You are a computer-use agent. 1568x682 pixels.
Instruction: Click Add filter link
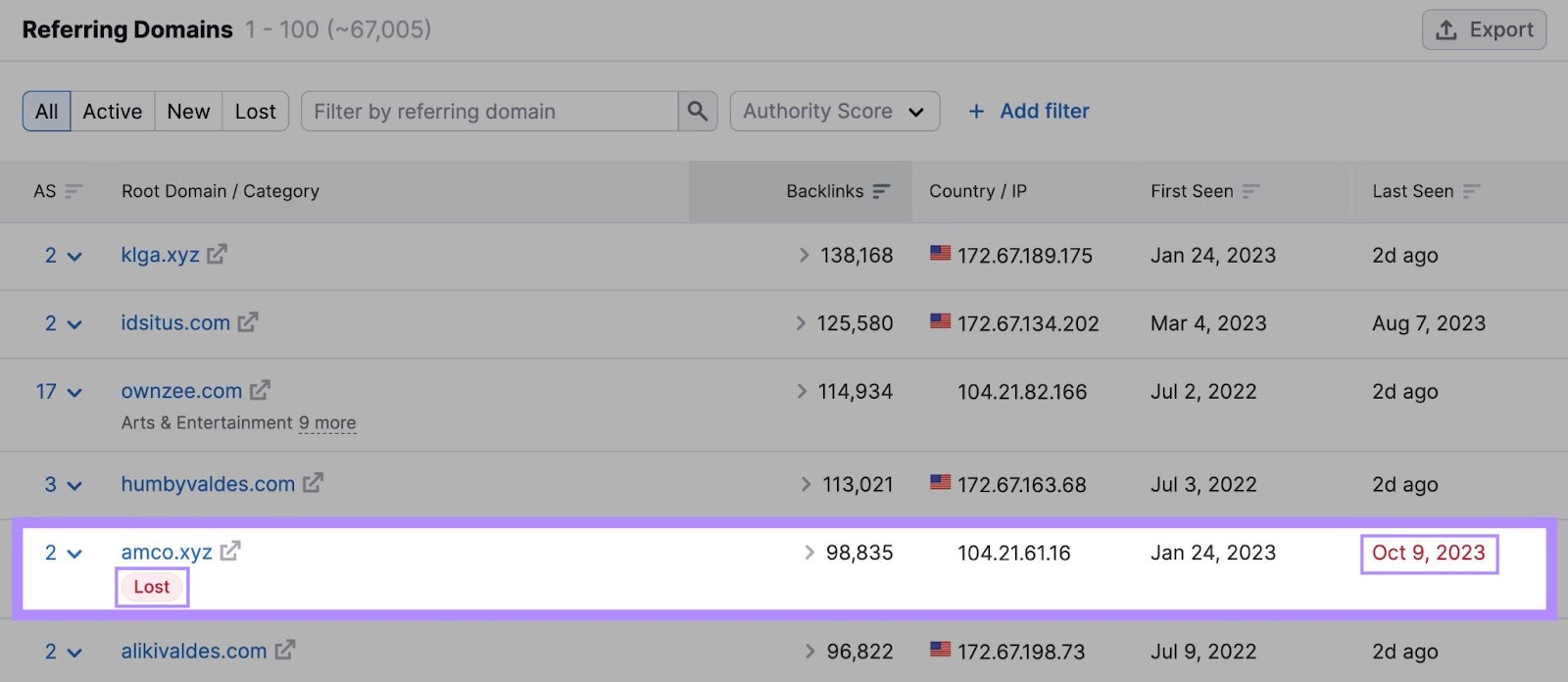pos(1029,112)
